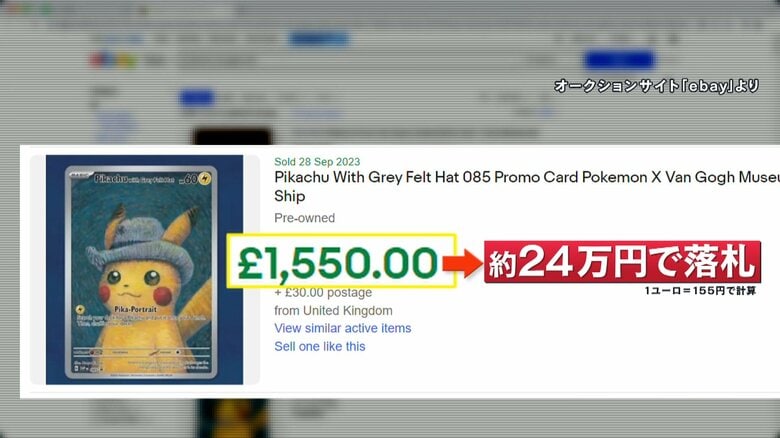The height and width of the screenshot is (438, 780).
Task: Click the blurred eBay logo
Action: [x=113, y=61]
